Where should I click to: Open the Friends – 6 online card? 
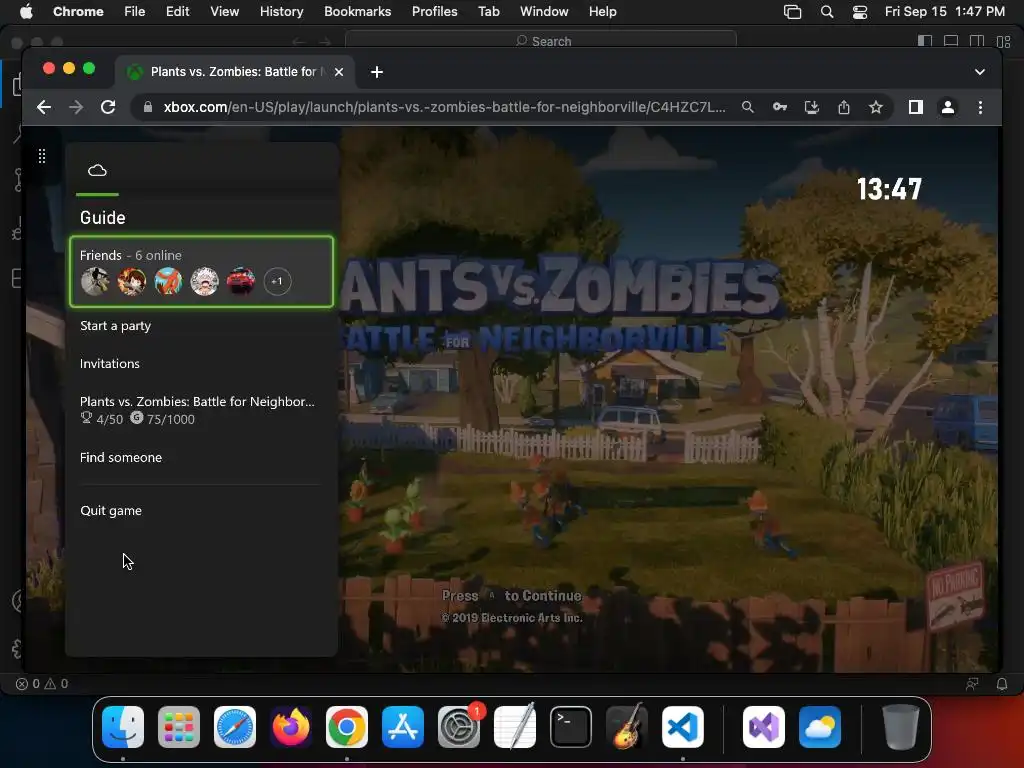pyautogui.click(x=201, y=272)
